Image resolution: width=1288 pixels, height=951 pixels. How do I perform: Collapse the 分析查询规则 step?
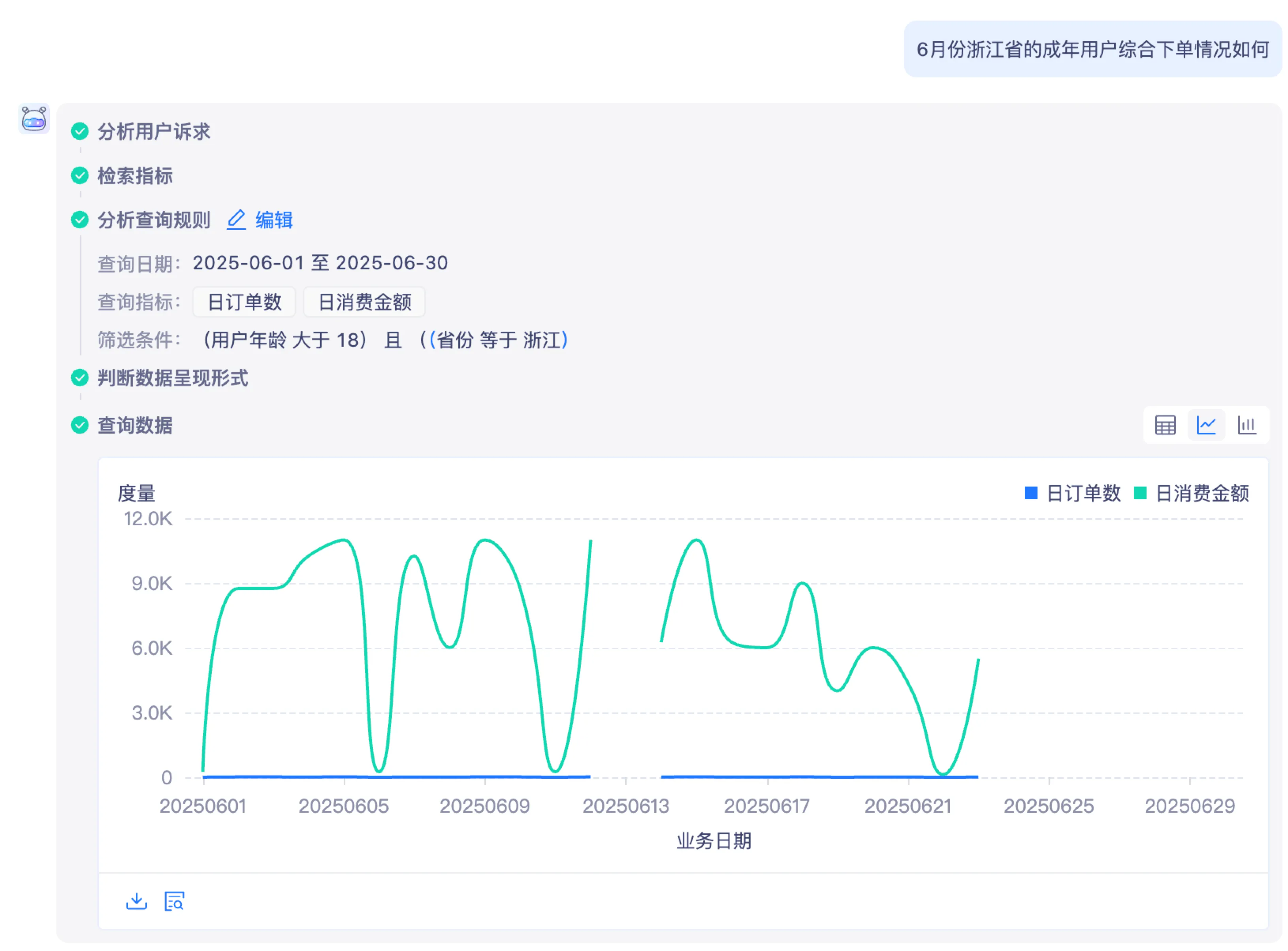pos(154,220)
